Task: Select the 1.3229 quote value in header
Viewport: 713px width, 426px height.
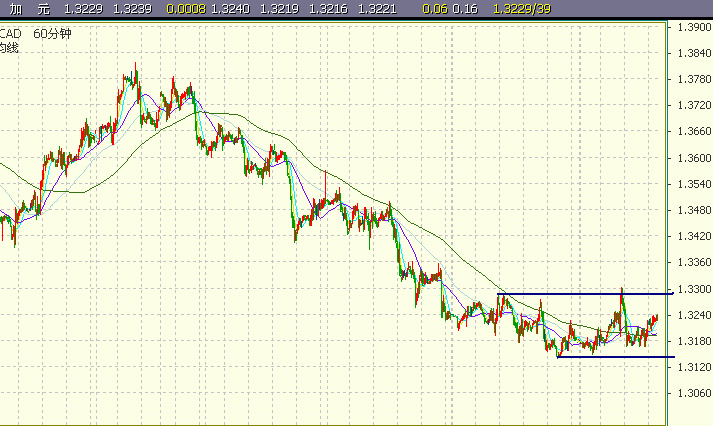Action: tap(83, 9)
